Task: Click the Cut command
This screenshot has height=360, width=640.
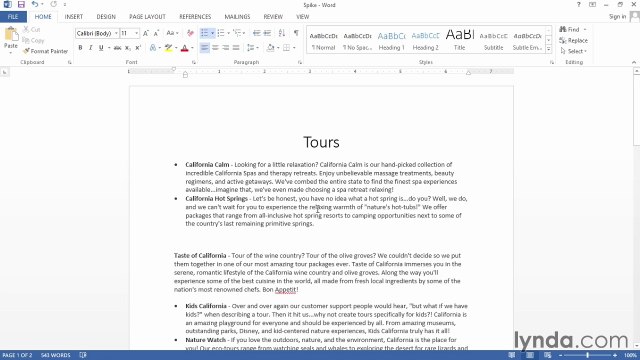Action: tap(32, 29)
